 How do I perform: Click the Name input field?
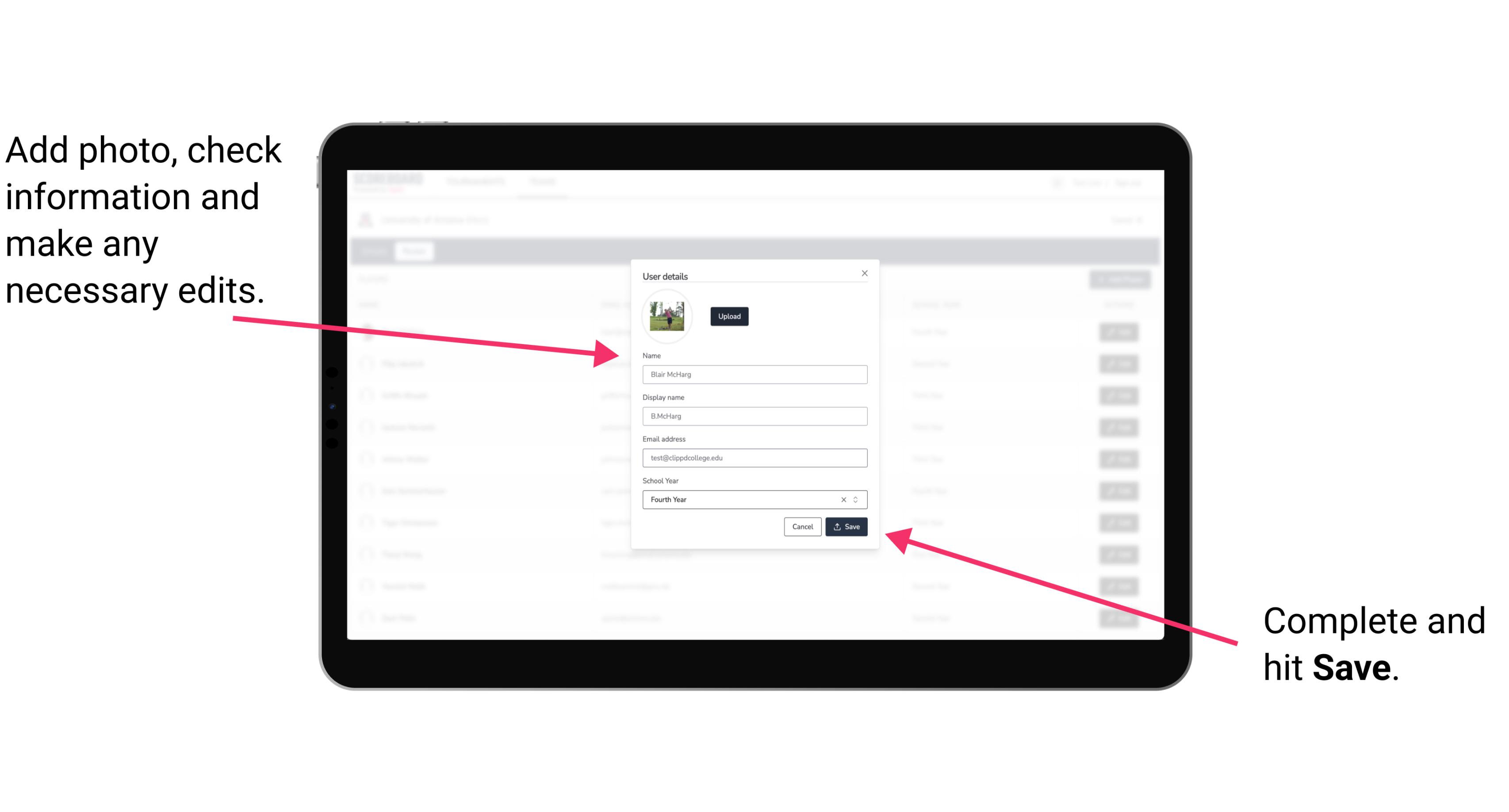pyautogui.click(x=754, y=374)
